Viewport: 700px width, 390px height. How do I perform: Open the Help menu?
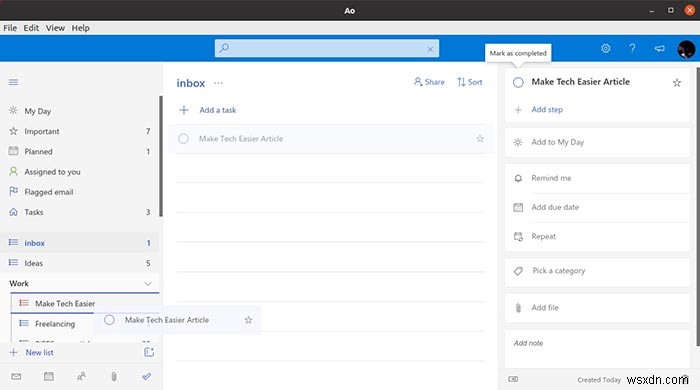coord(80,28)
